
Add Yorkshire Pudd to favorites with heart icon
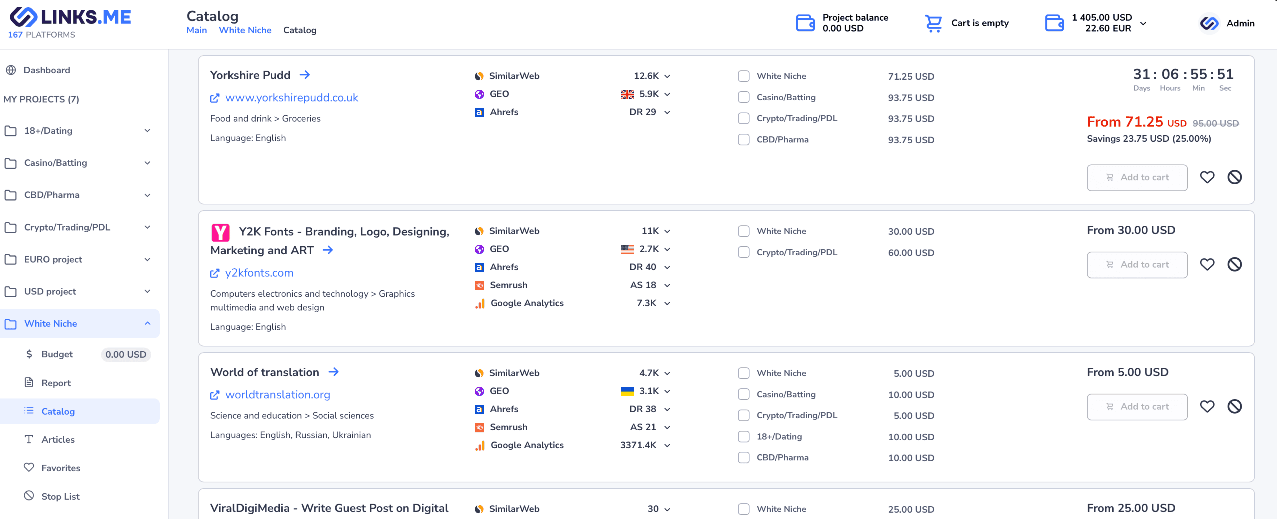(x=1207, y=177)
